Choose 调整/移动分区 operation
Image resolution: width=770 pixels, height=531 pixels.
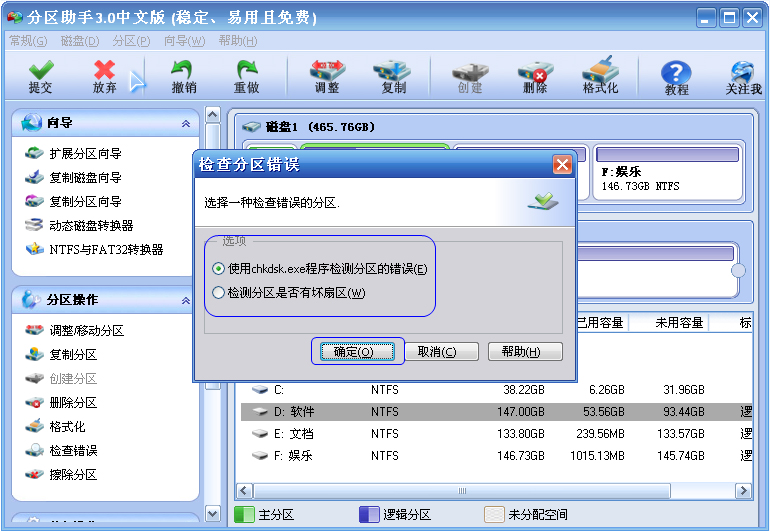[75, 331]
